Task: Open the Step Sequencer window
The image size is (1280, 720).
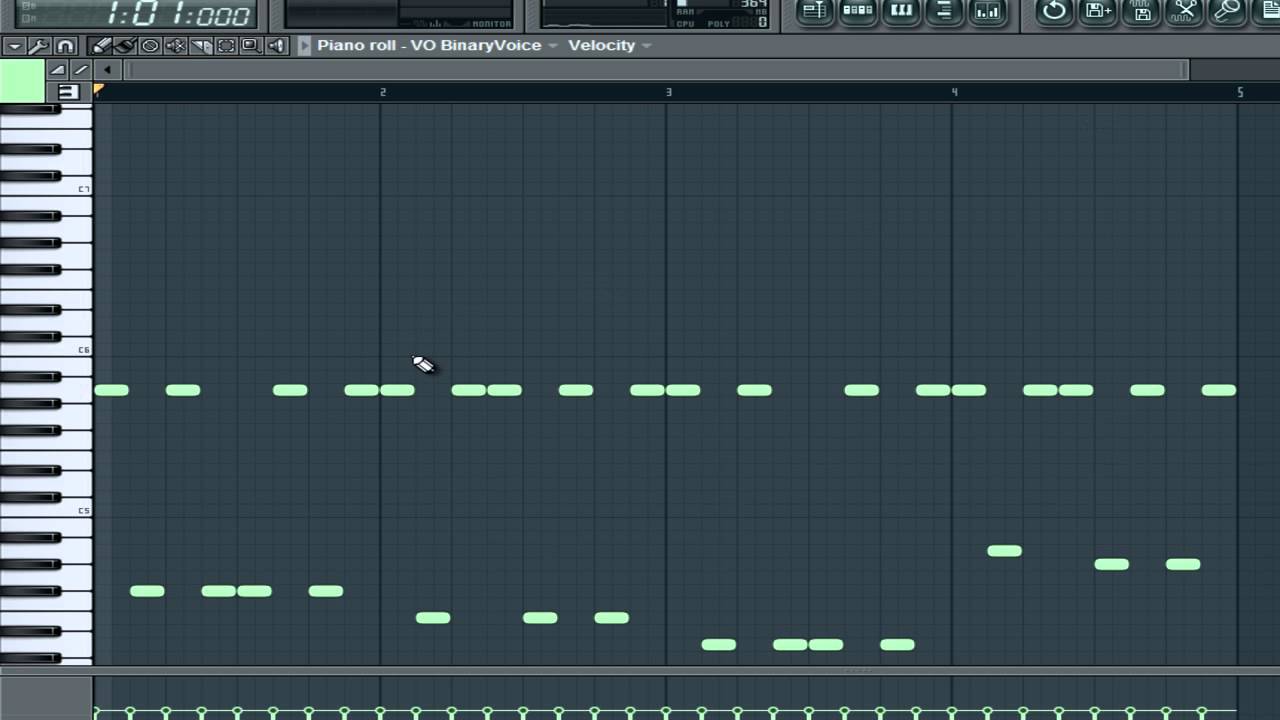Action: (858, 11)
